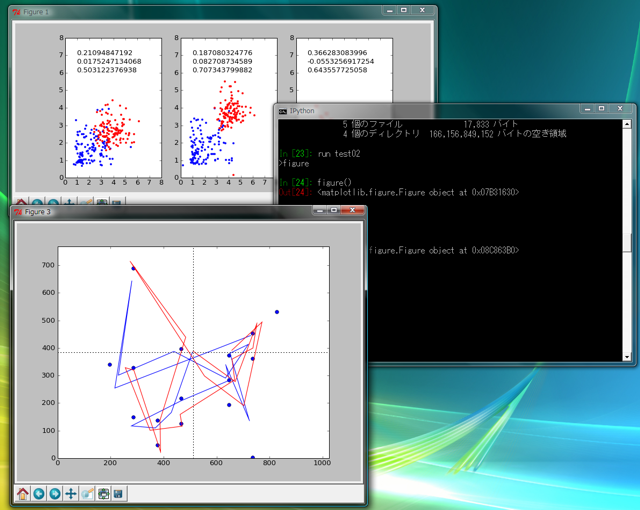Click the Figure object at 0x07B31630 output
This screenshot has width=640, height=510.
pyautogui.click(x=418, y=192)
